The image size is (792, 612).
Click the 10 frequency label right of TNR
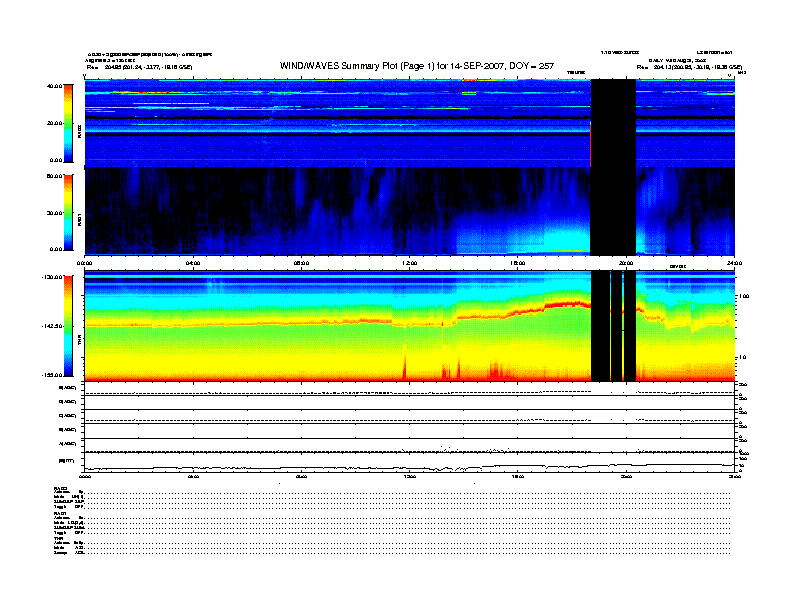742,358
